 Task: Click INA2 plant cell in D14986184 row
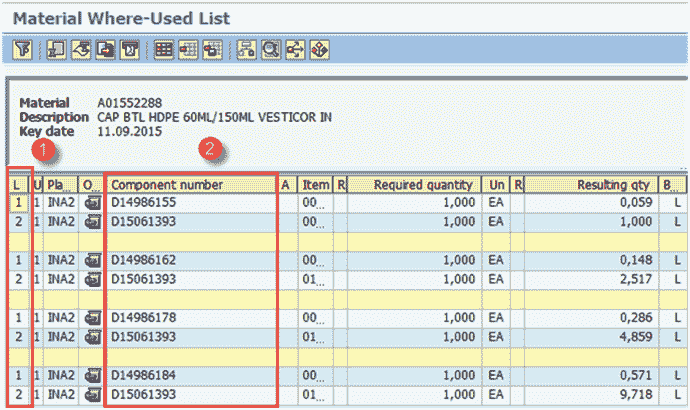point(60,376)
